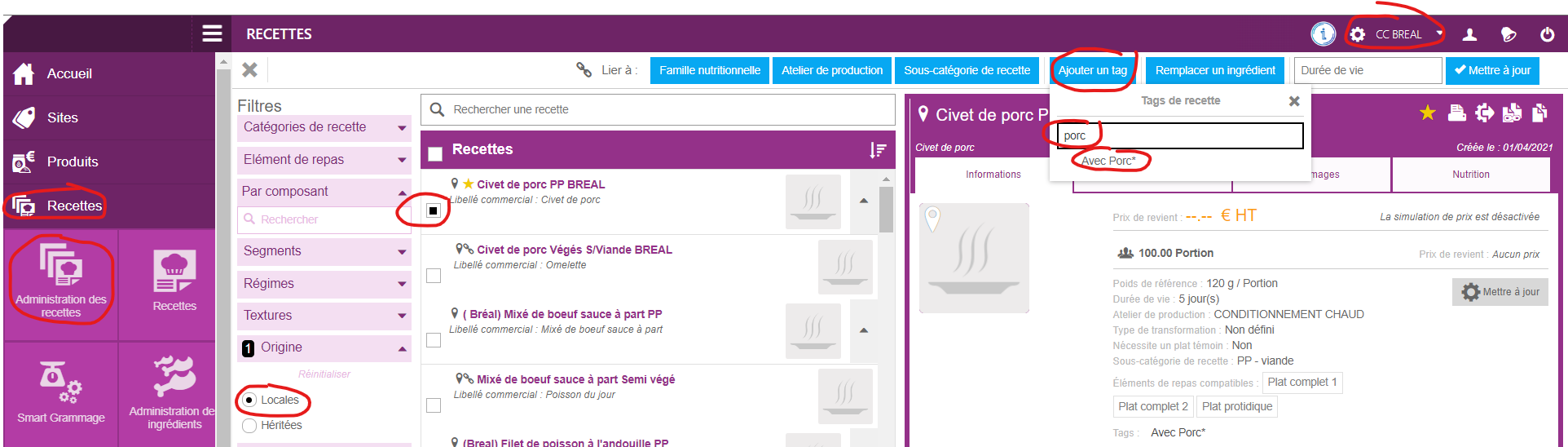Screen dimensions: 1568x447
Task: Click the tag search field containing porc
Action: (1180, 135)
